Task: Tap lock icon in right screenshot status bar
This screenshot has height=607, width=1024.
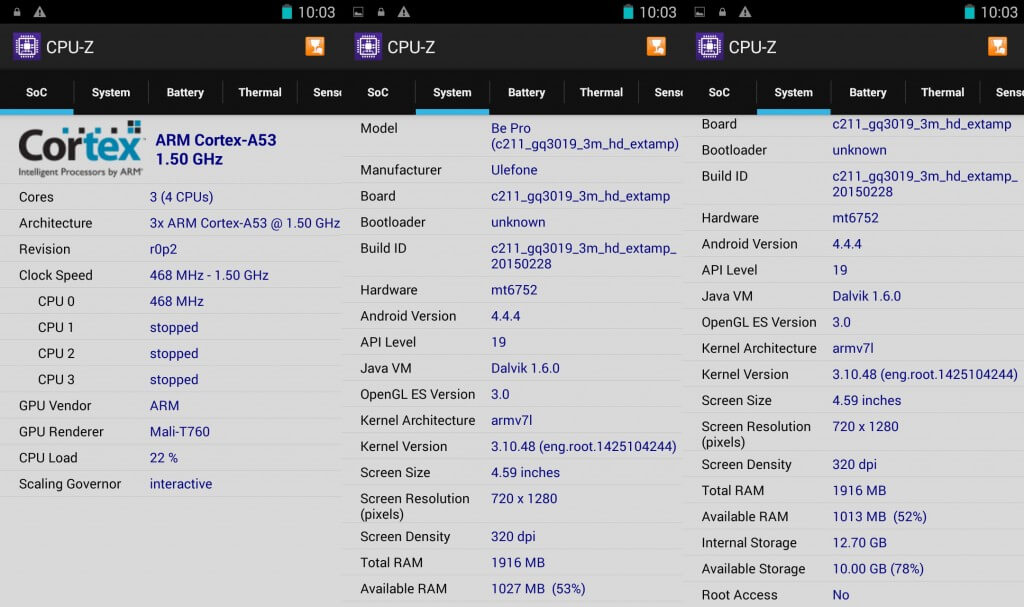Action: (x=722, y=12)
